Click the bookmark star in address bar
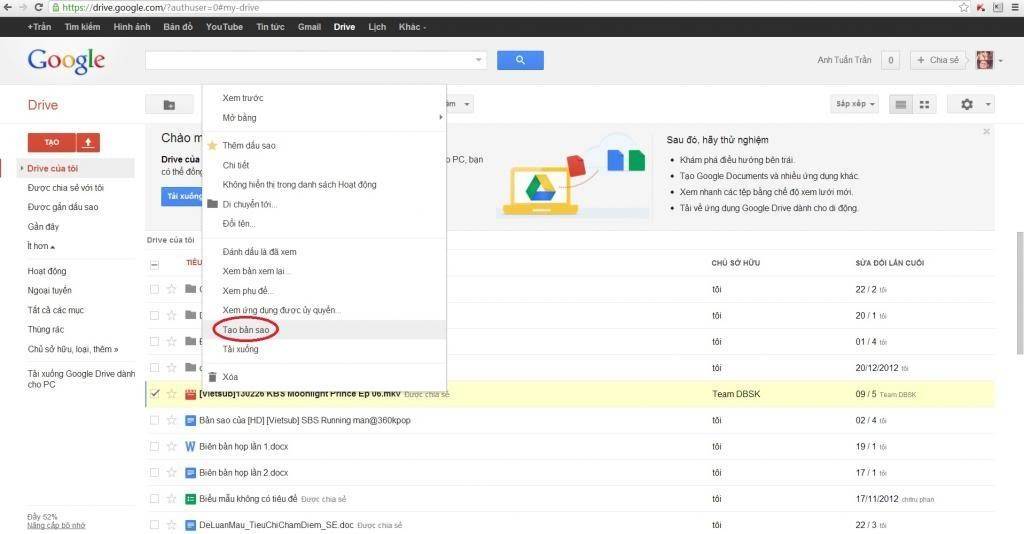Image resolution: width=1024 pixels, height=534 pixels. pyautogui.click(x=964, y=7)
